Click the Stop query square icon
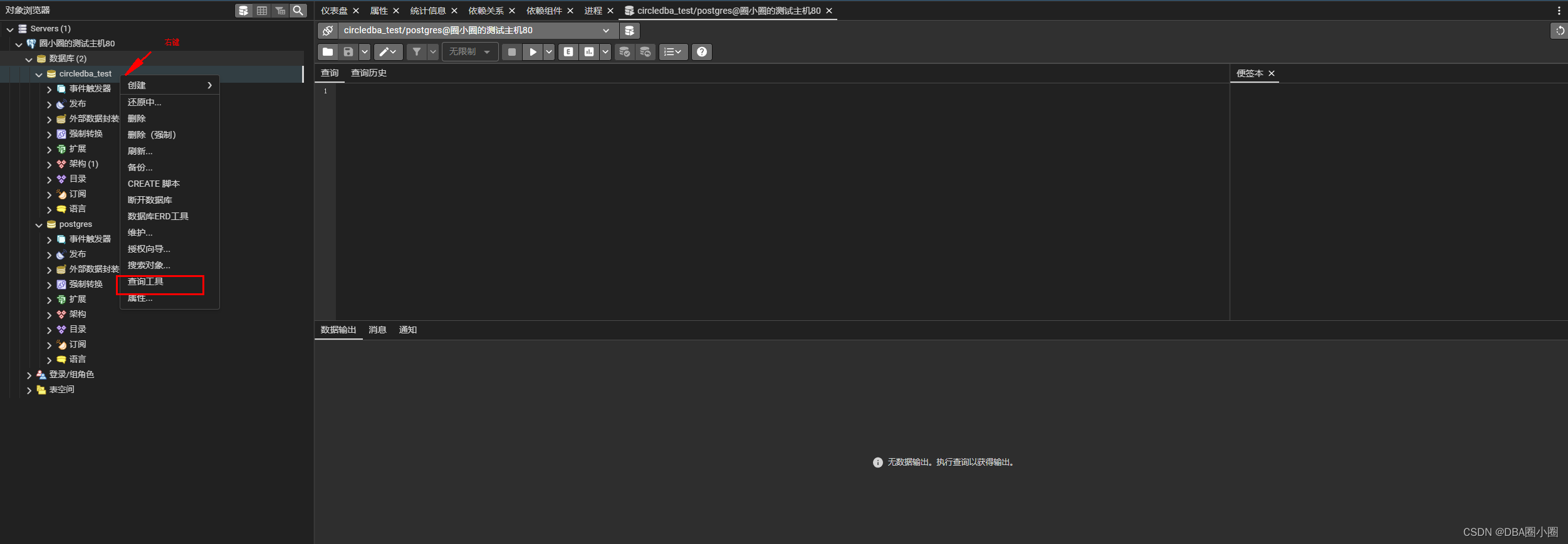The width and height of the screenshot is (1568, 544). (512, 52)
